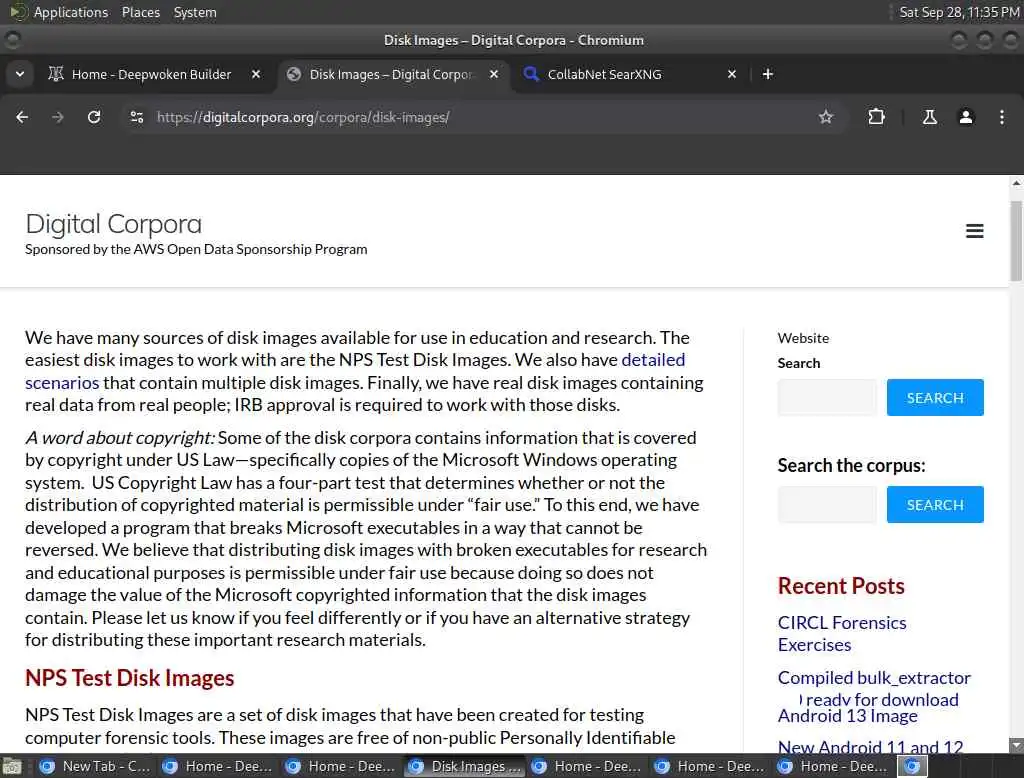Open Chrome Labs flask icon
The height and width of the screenshot is (778, 1024).
click(929, 117)
